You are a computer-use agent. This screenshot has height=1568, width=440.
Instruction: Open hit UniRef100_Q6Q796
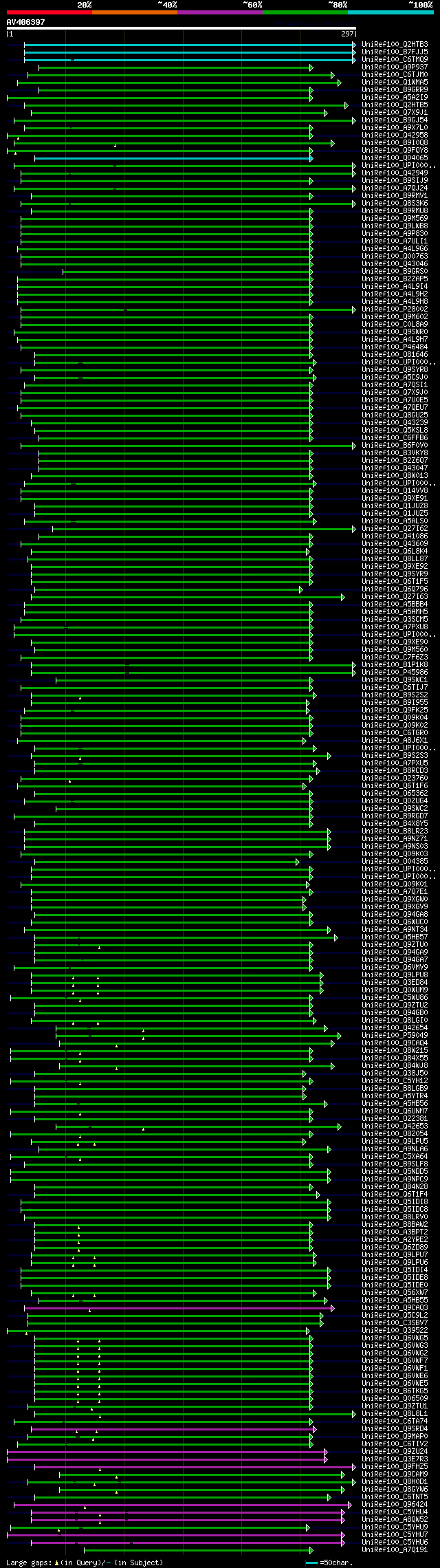(x=395, y=589)
